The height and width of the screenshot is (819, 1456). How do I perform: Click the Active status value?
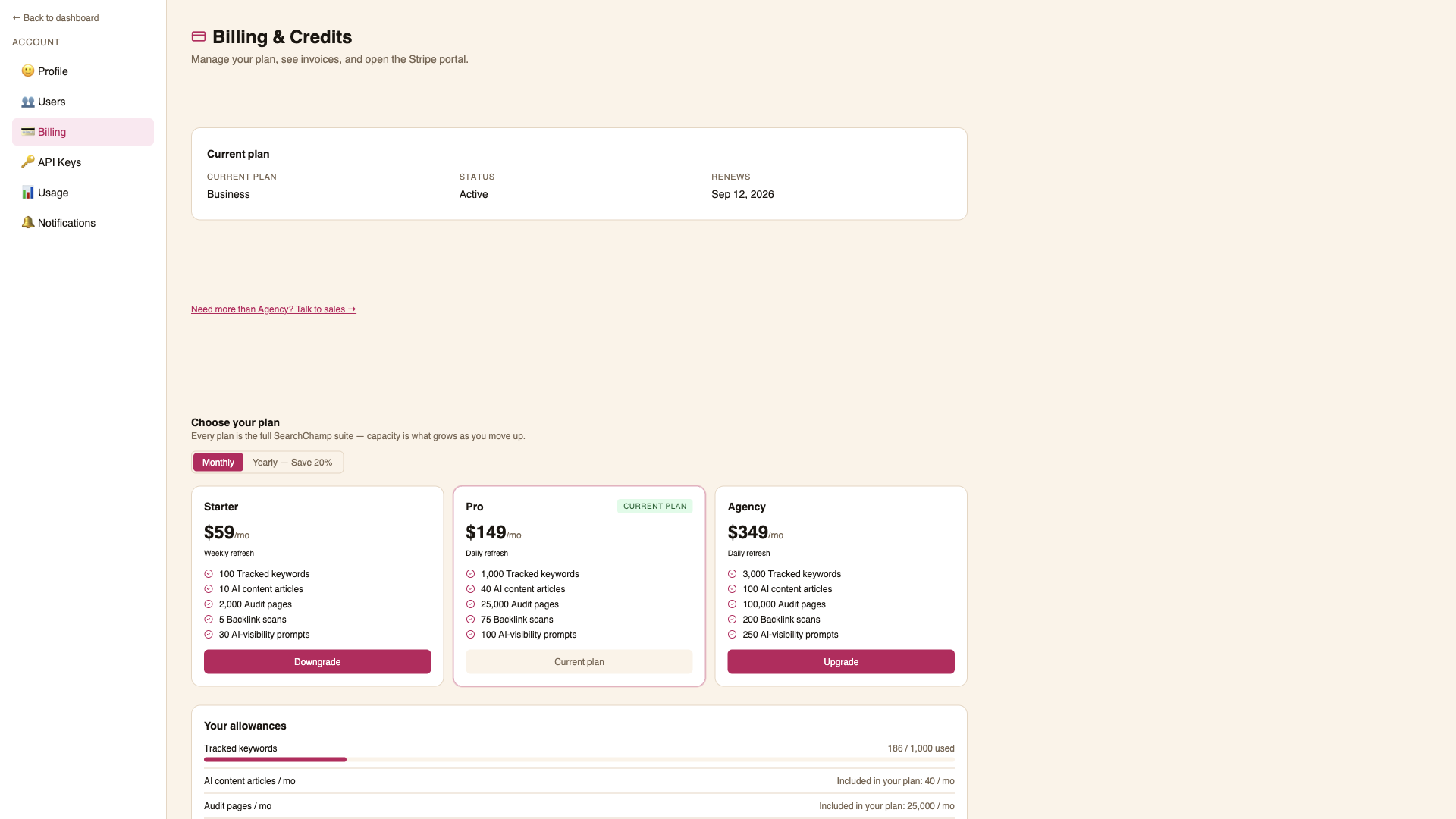[x=473, y=194]
